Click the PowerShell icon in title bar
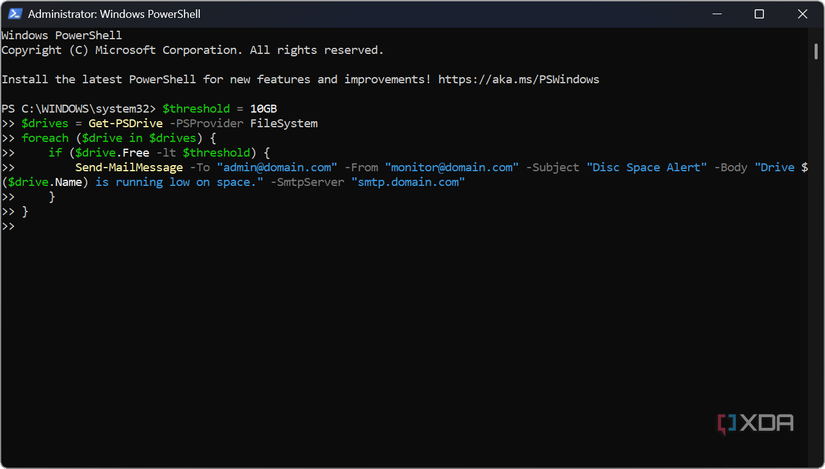The height and width of the screenshot is (469, 825). tap(13, 14)
